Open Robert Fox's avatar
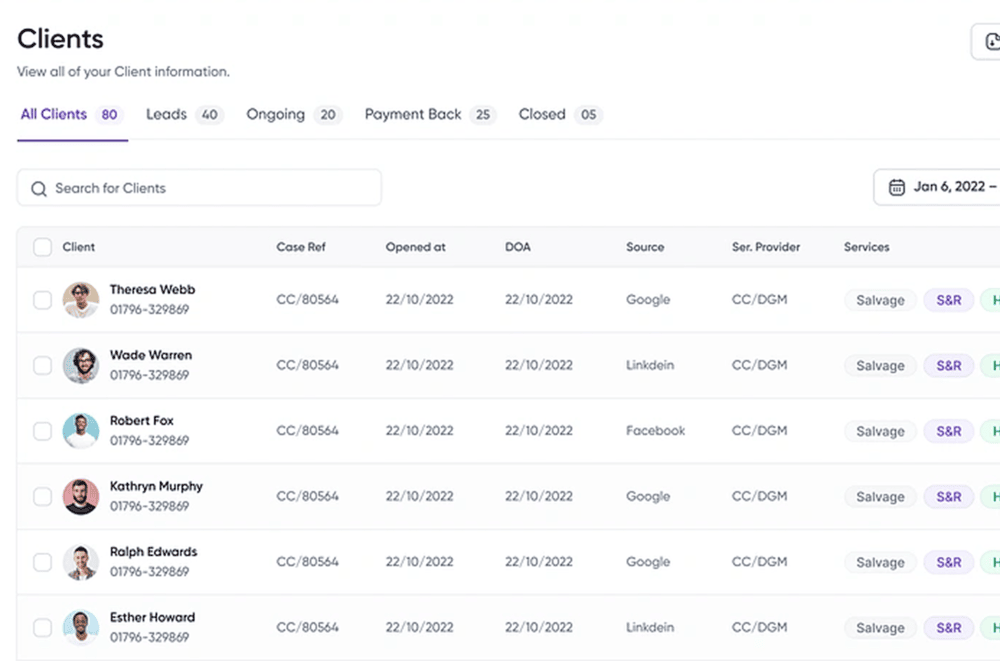 81,431
